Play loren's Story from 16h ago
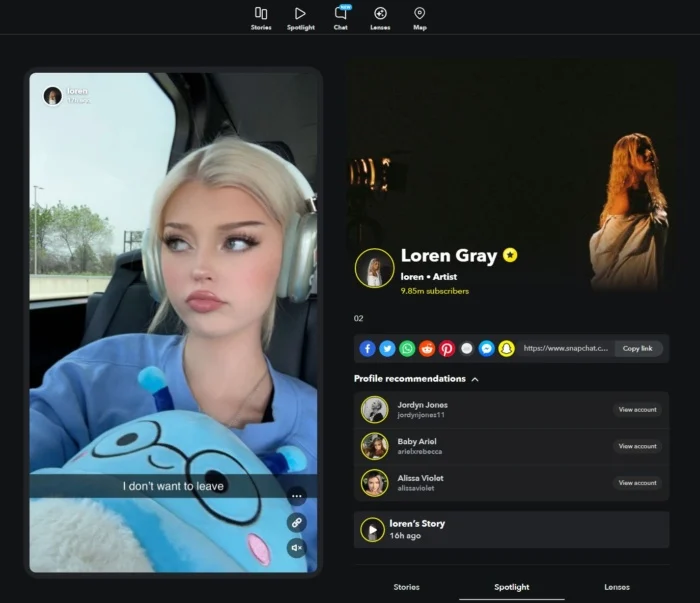Screen dimensions: 700x603 pyautogui.click(x=372, y=529)
